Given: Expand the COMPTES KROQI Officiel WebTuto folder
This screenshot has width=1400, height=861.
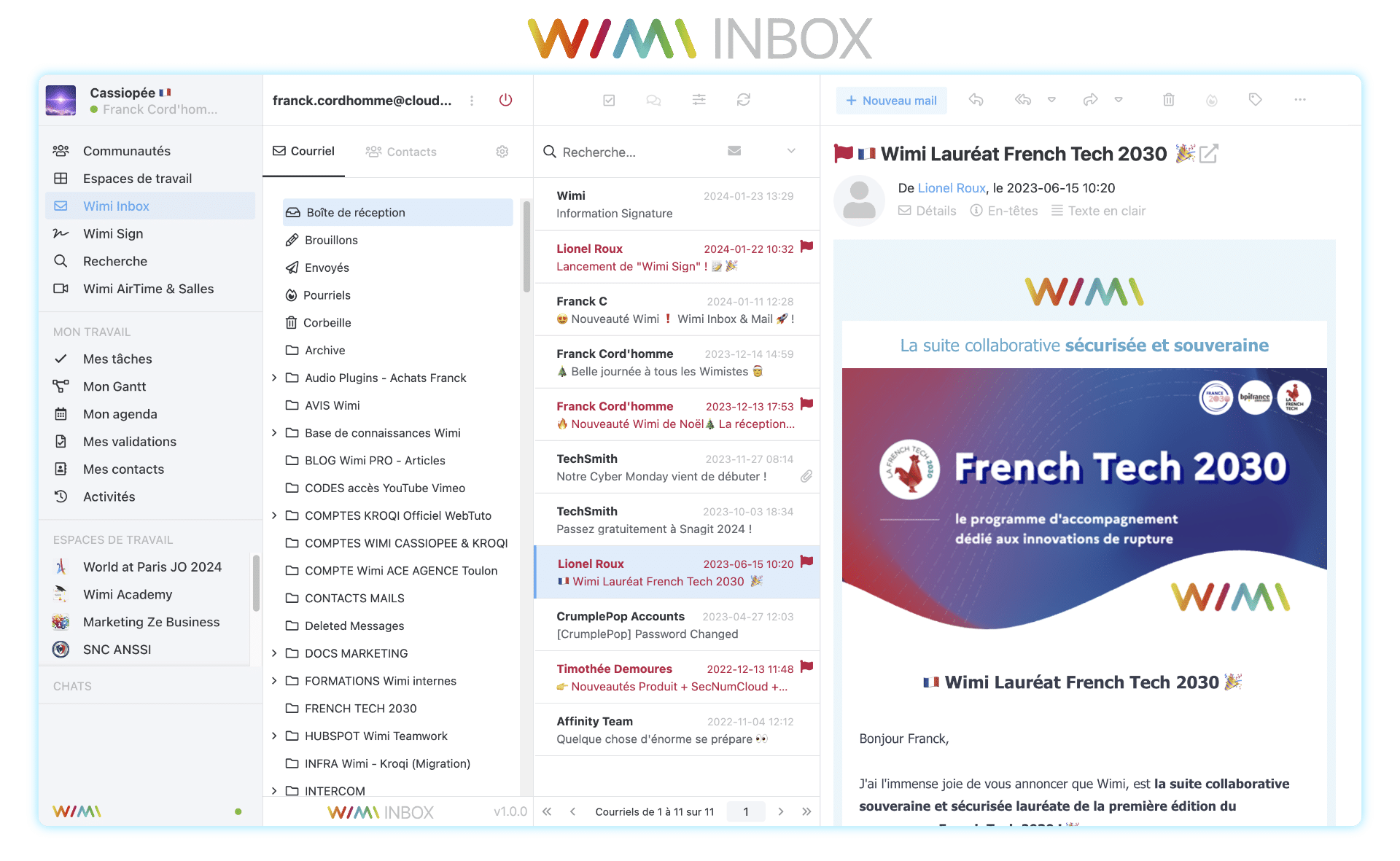Looking at the screenshot, I should click(274, 515).
